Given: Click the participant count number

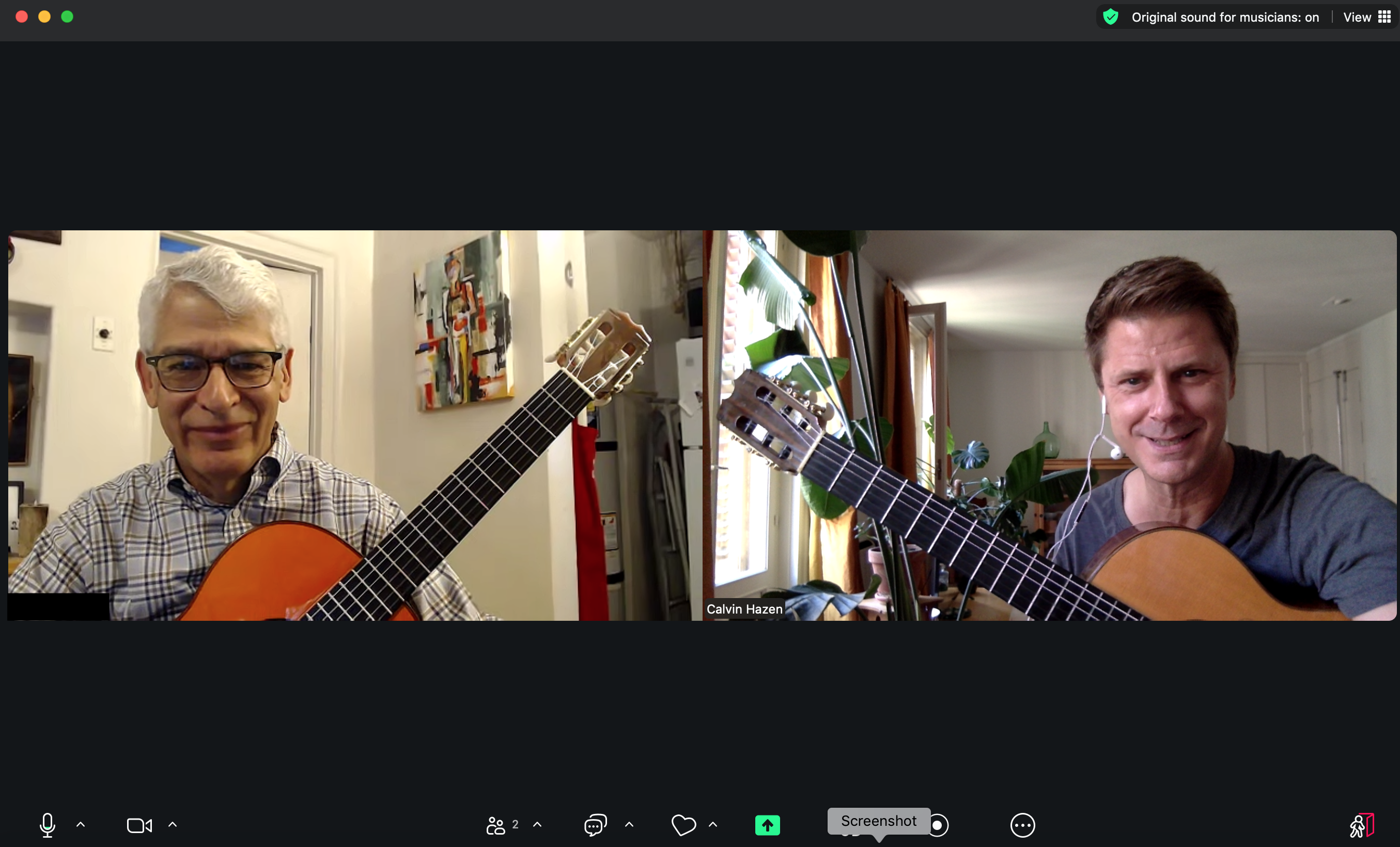Looking at the screenshot, I should click(x=515, y=824).
